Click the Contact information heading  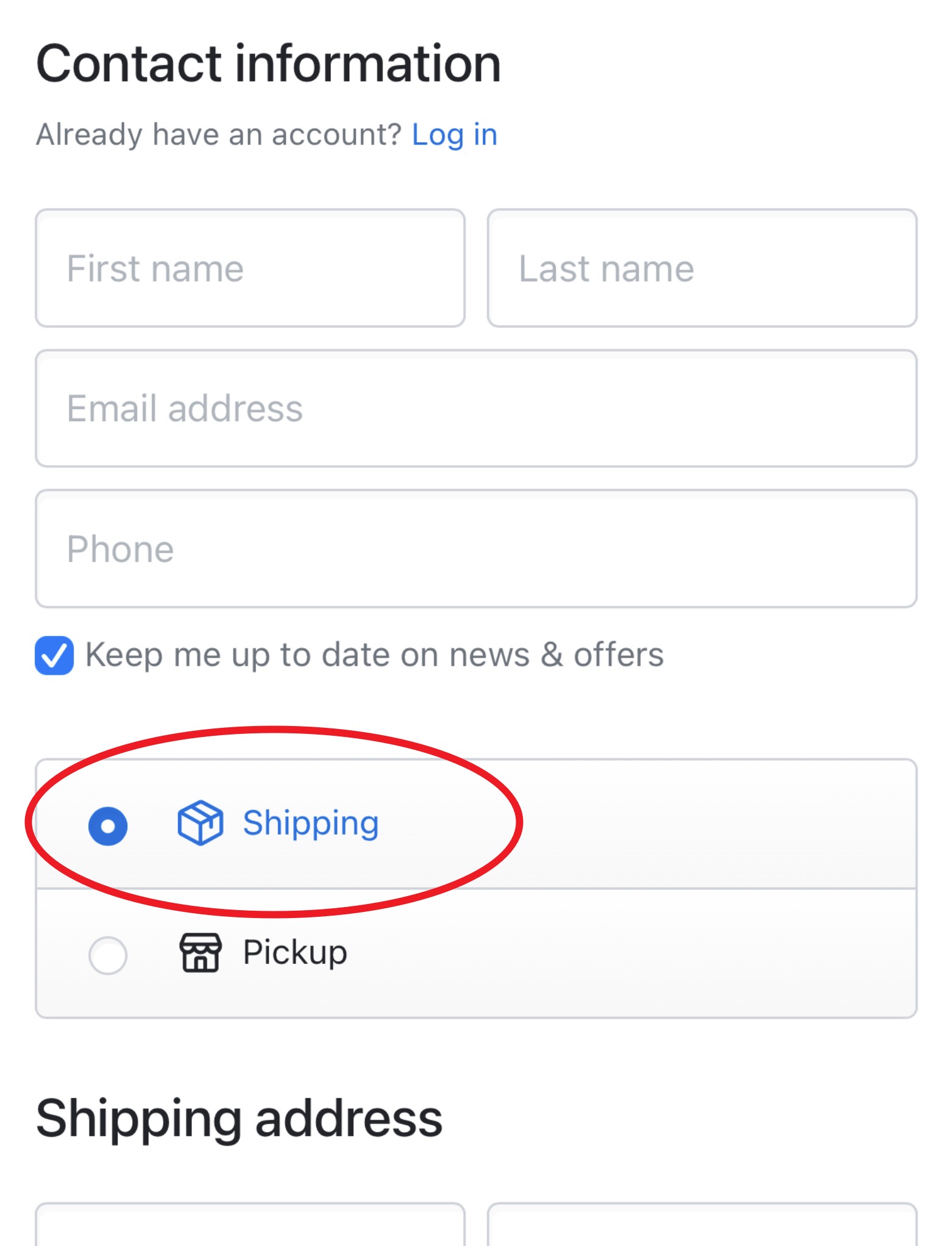268,63
